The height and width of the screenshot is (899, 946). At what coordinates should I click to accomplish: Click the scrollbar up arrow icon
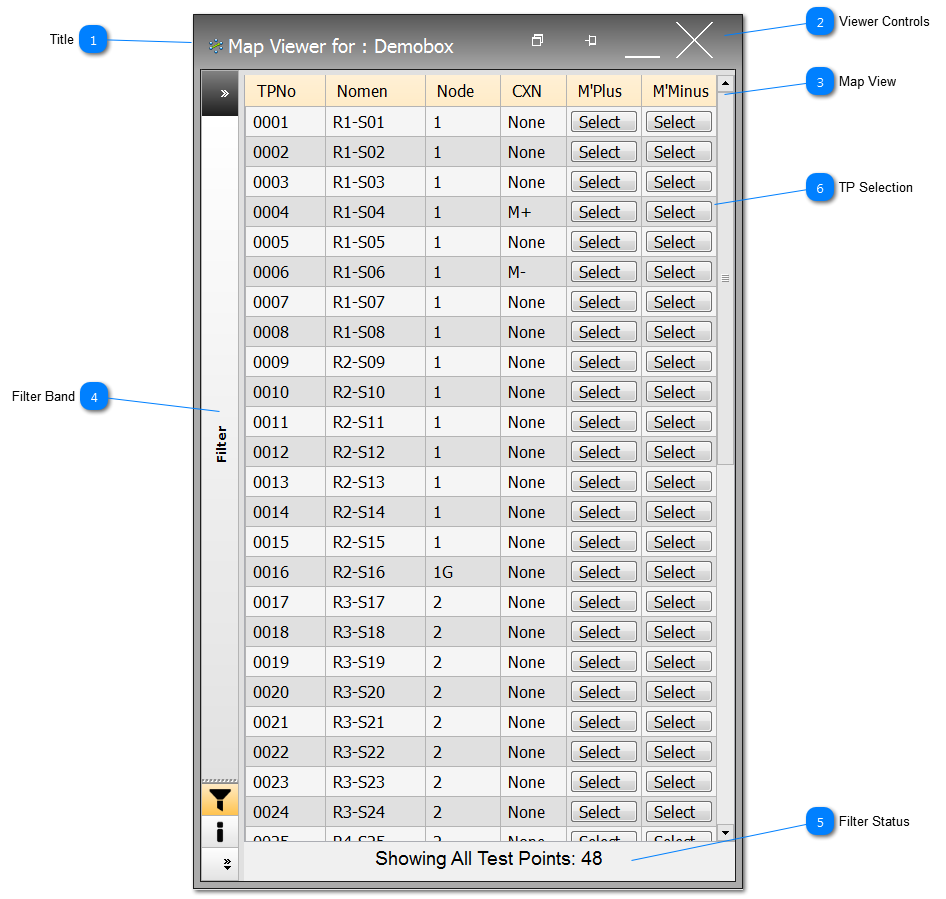click(724, 84)
